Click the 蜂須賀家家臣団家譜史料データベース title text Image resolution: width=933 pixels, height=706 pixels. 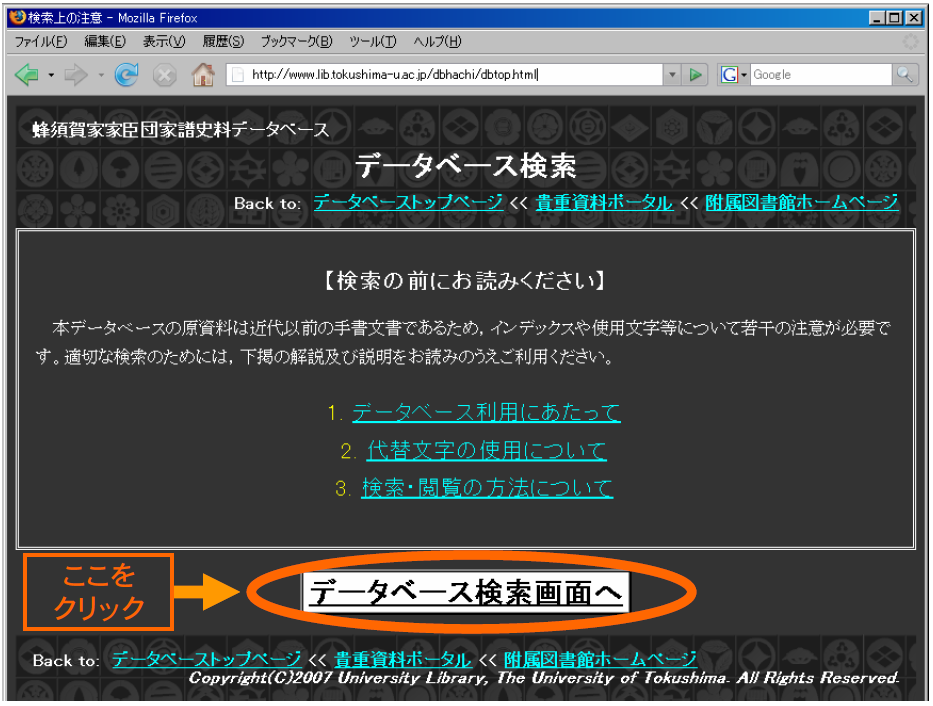click(x=181, y=129)
